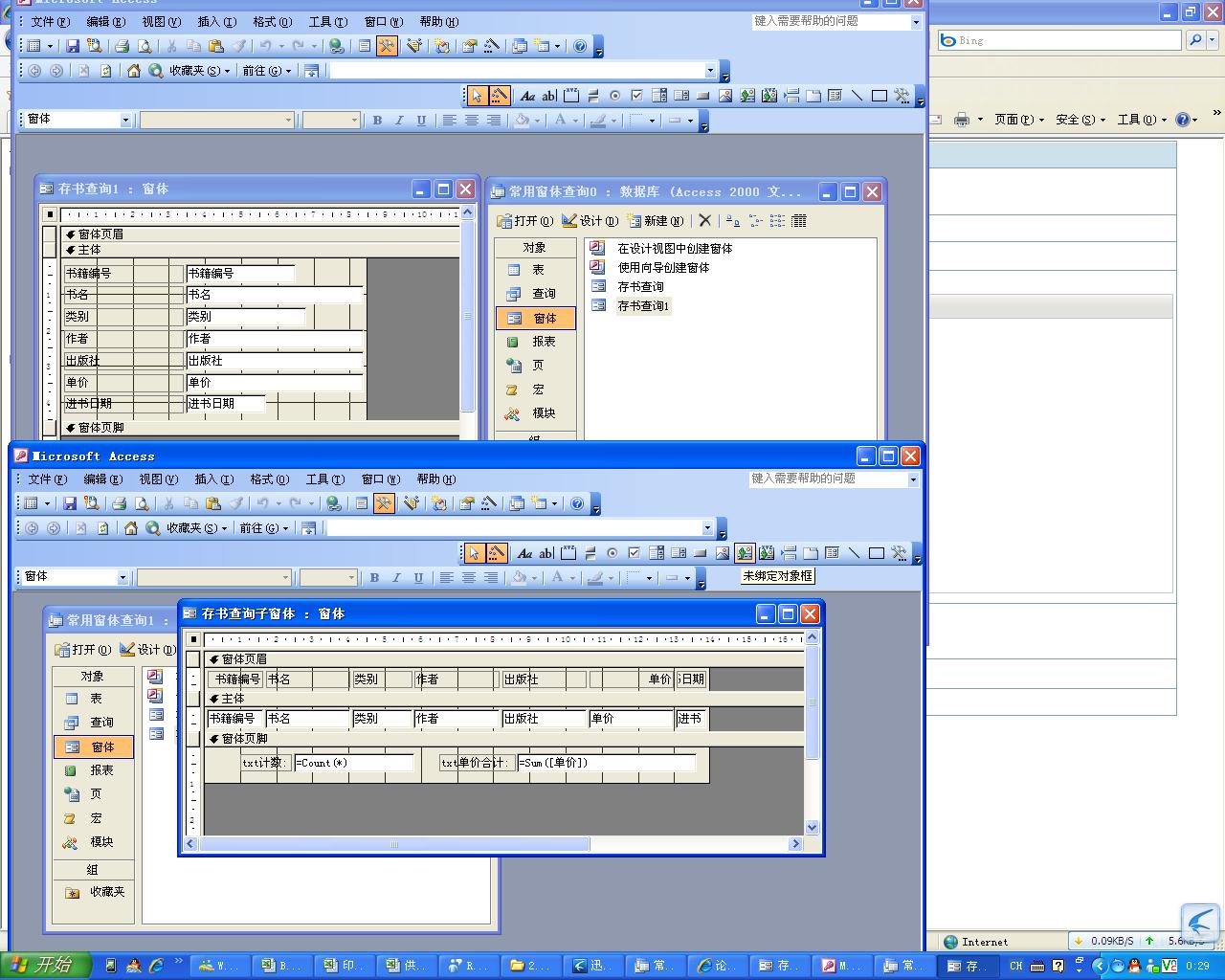Screen dimensions: 1225x980
Task: Select 报表 in the 常用窗体查询0 objects list
Action: [534, 342]
